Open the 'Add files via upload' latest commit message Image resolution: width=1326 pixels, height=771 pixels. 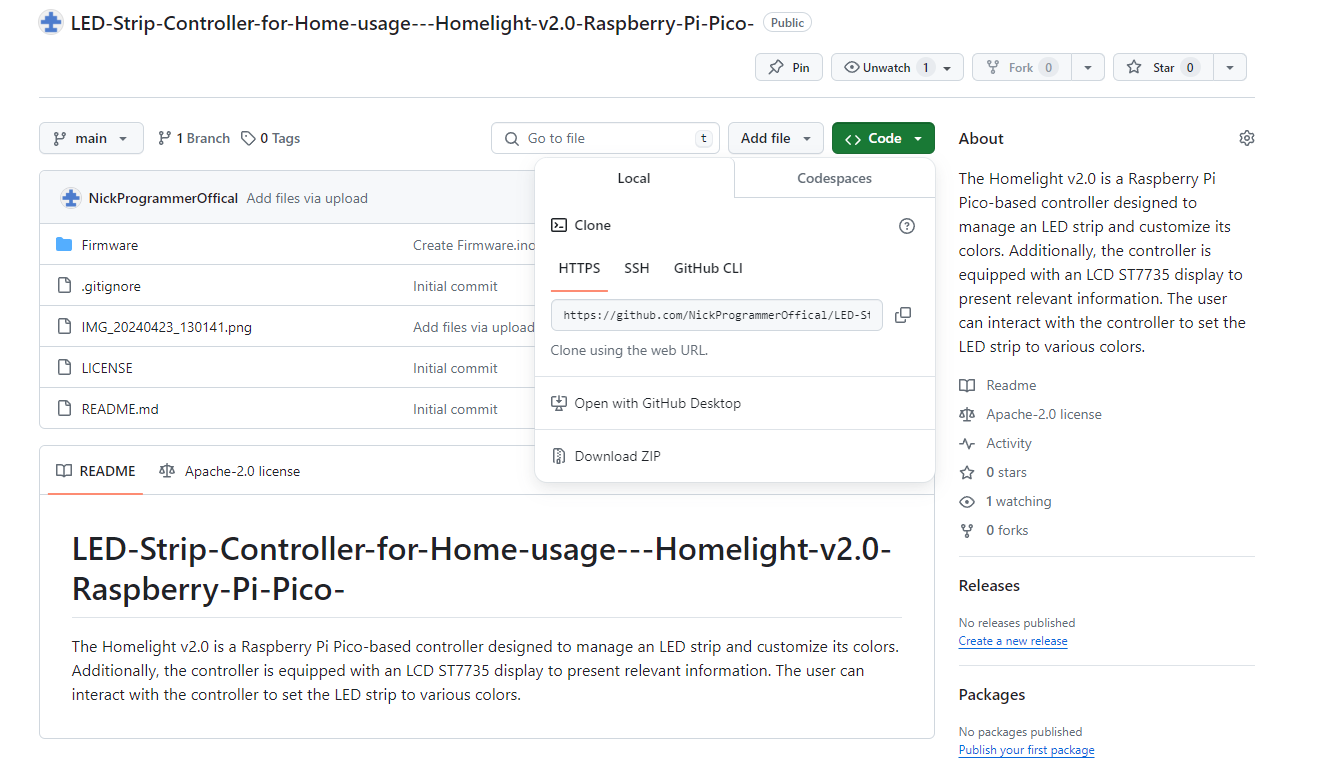(x=307, y=198)
